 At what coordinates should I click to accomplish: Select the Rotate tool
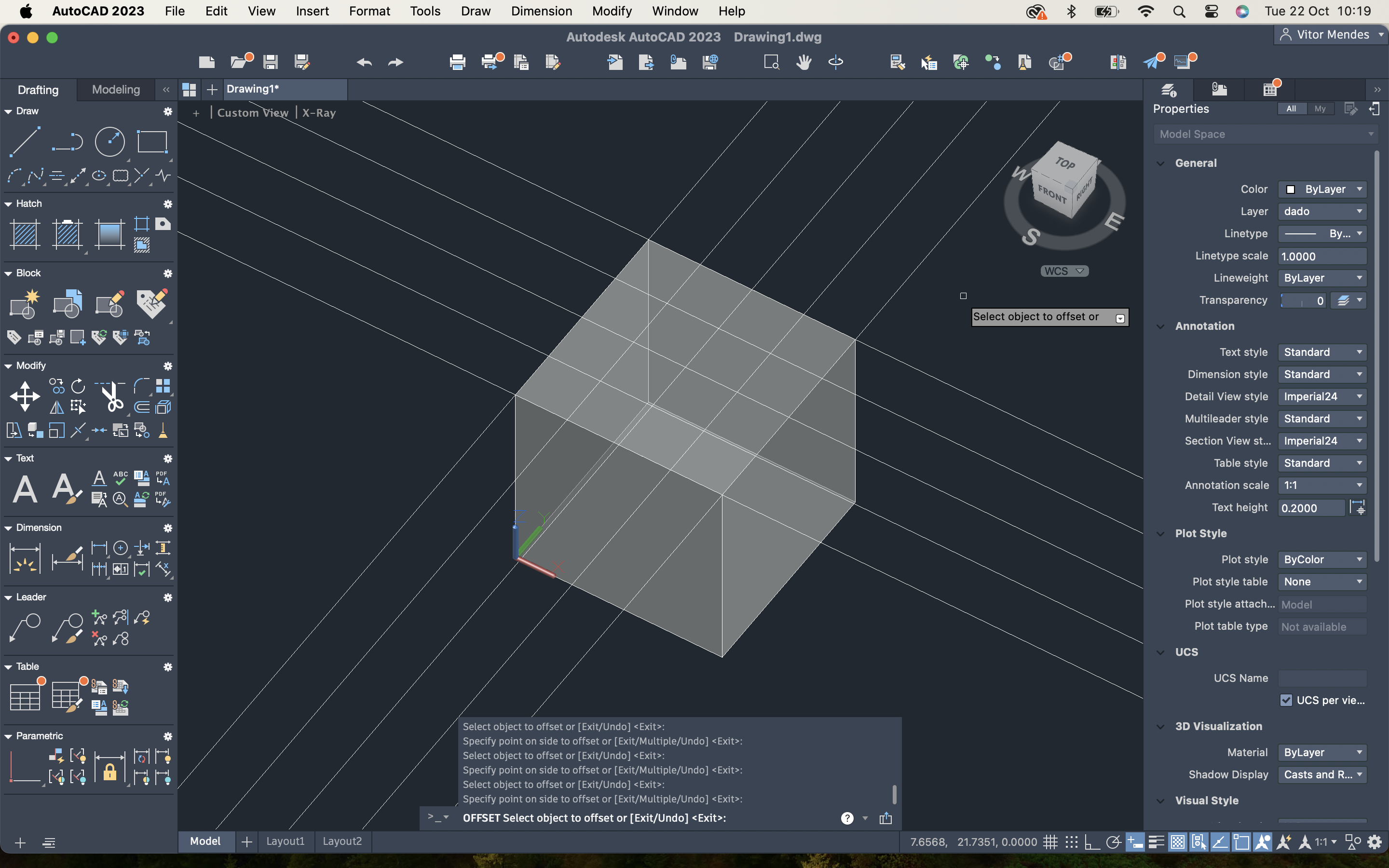pyautogui.click(x=78, y=386)
